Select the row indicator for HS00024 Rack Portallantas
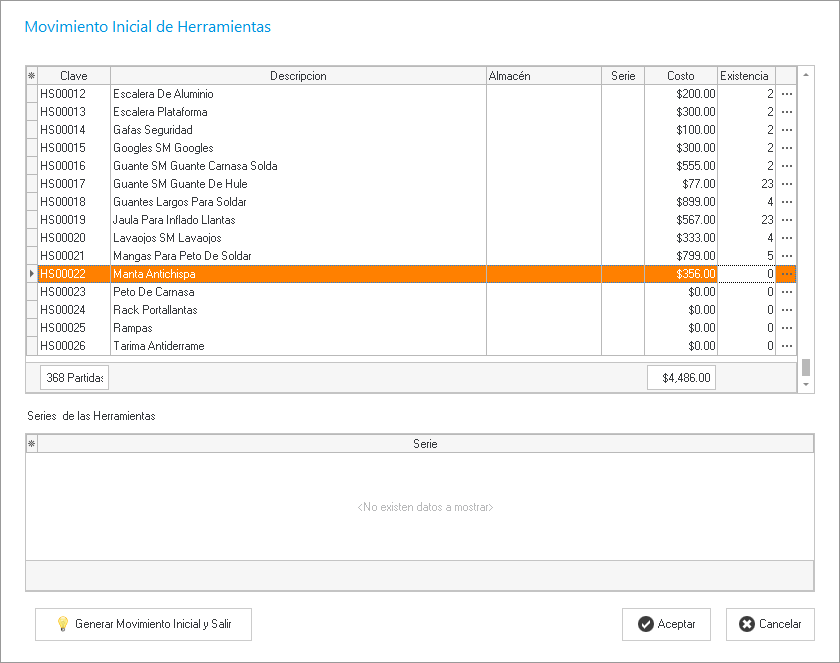Viewport: 840px width, 663px height. 31,310
